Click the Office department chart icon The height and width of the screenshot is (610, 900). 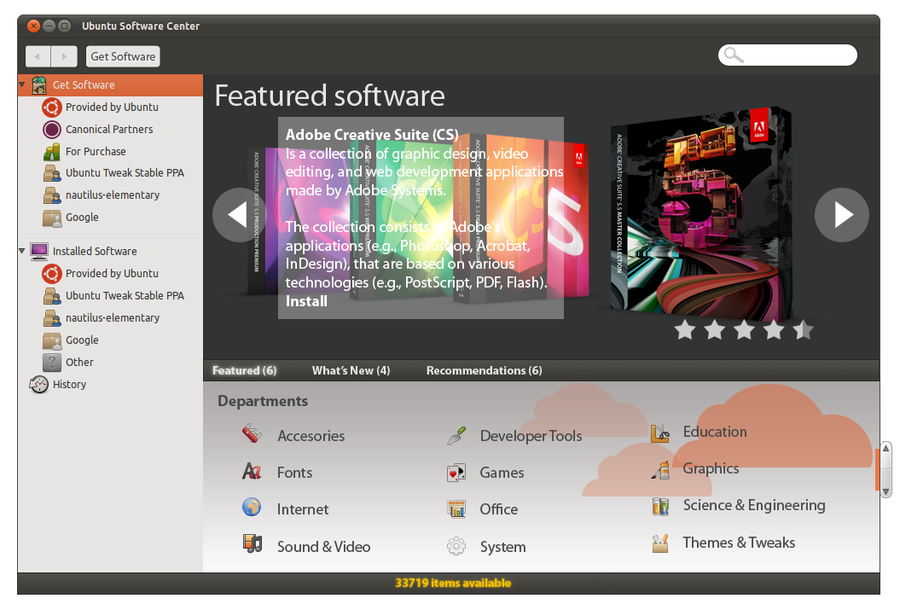point(456,509)
